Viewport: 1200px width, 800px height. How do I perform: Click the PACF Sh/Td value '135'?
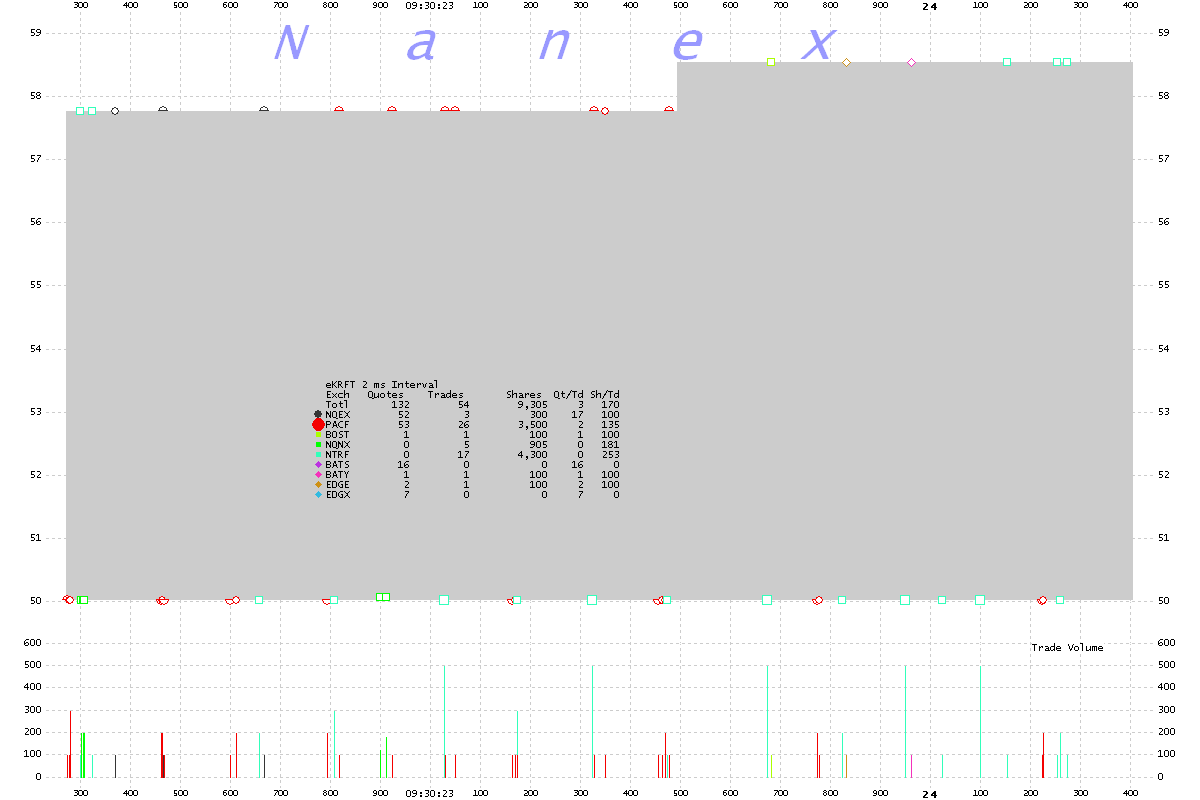pyautogui.click(x=611, y=424)
